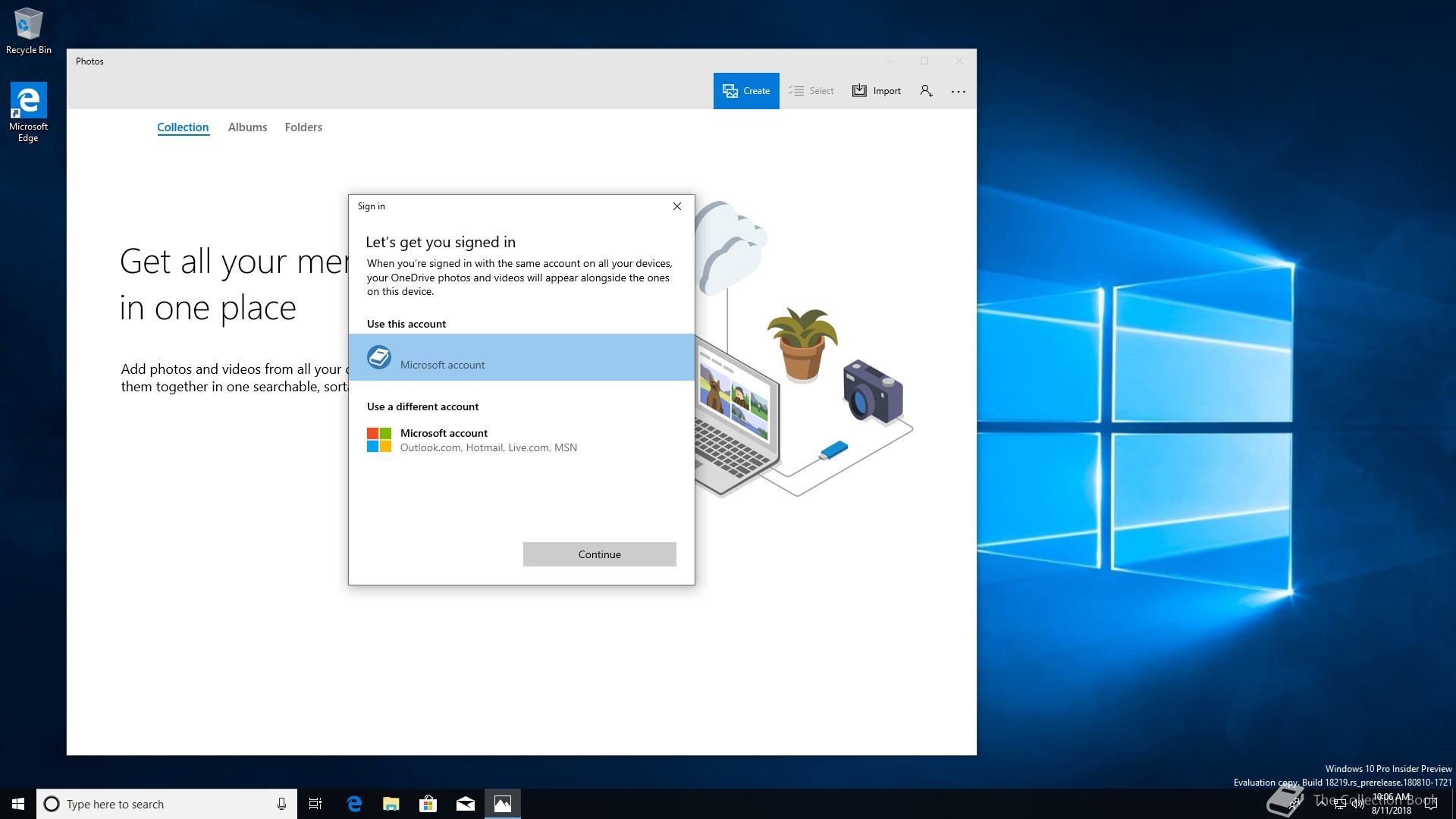Click the 'Use a different account' label

tap(422, 406)
